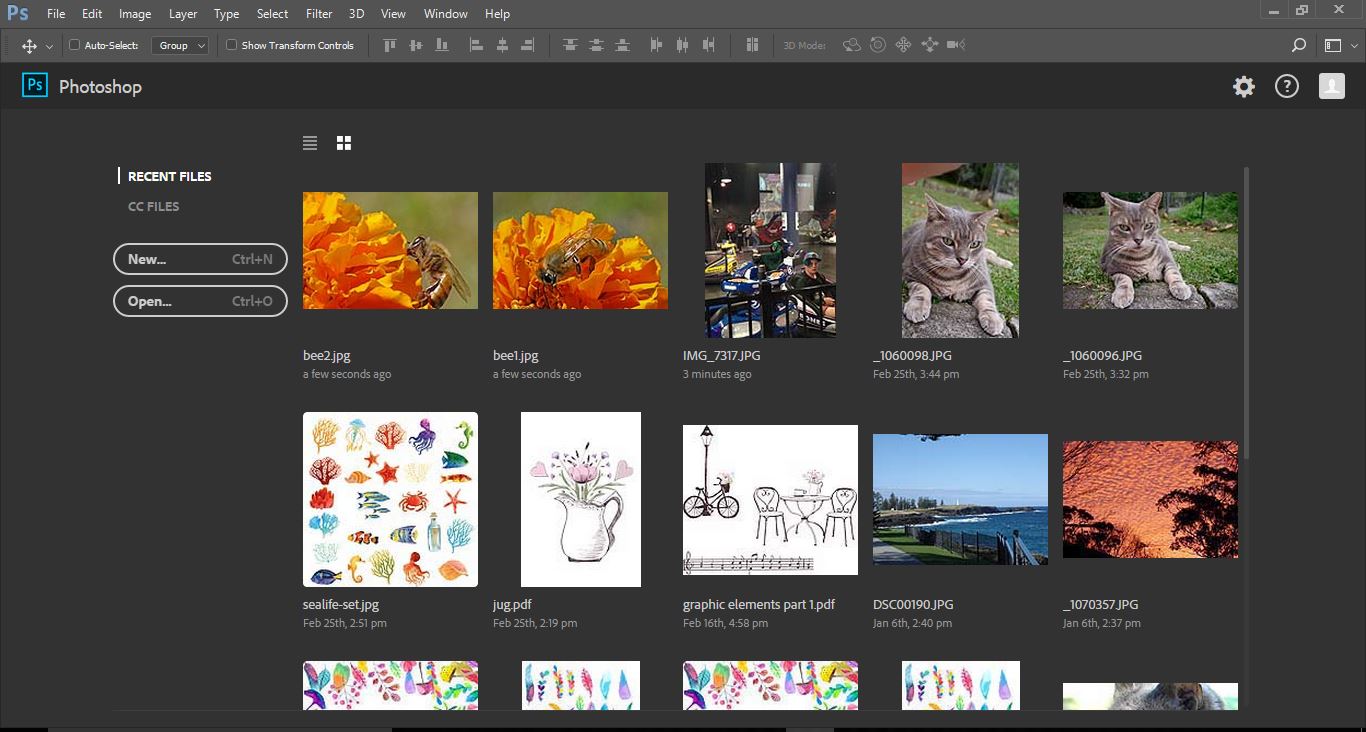
Task: Open the workspace switcher dropdown
Action: (x=1338, y=45)
